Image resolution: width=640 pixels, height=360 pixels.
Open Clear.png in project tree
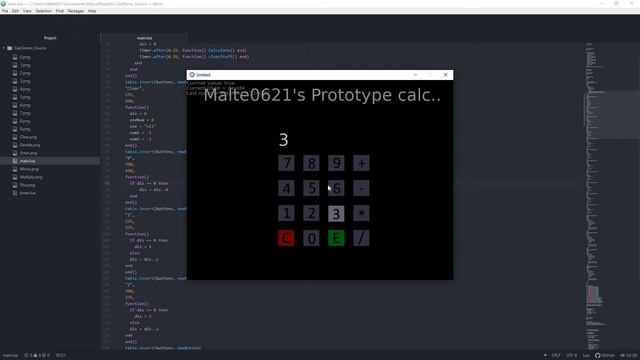pyautogui.click(x=28, y=137)
